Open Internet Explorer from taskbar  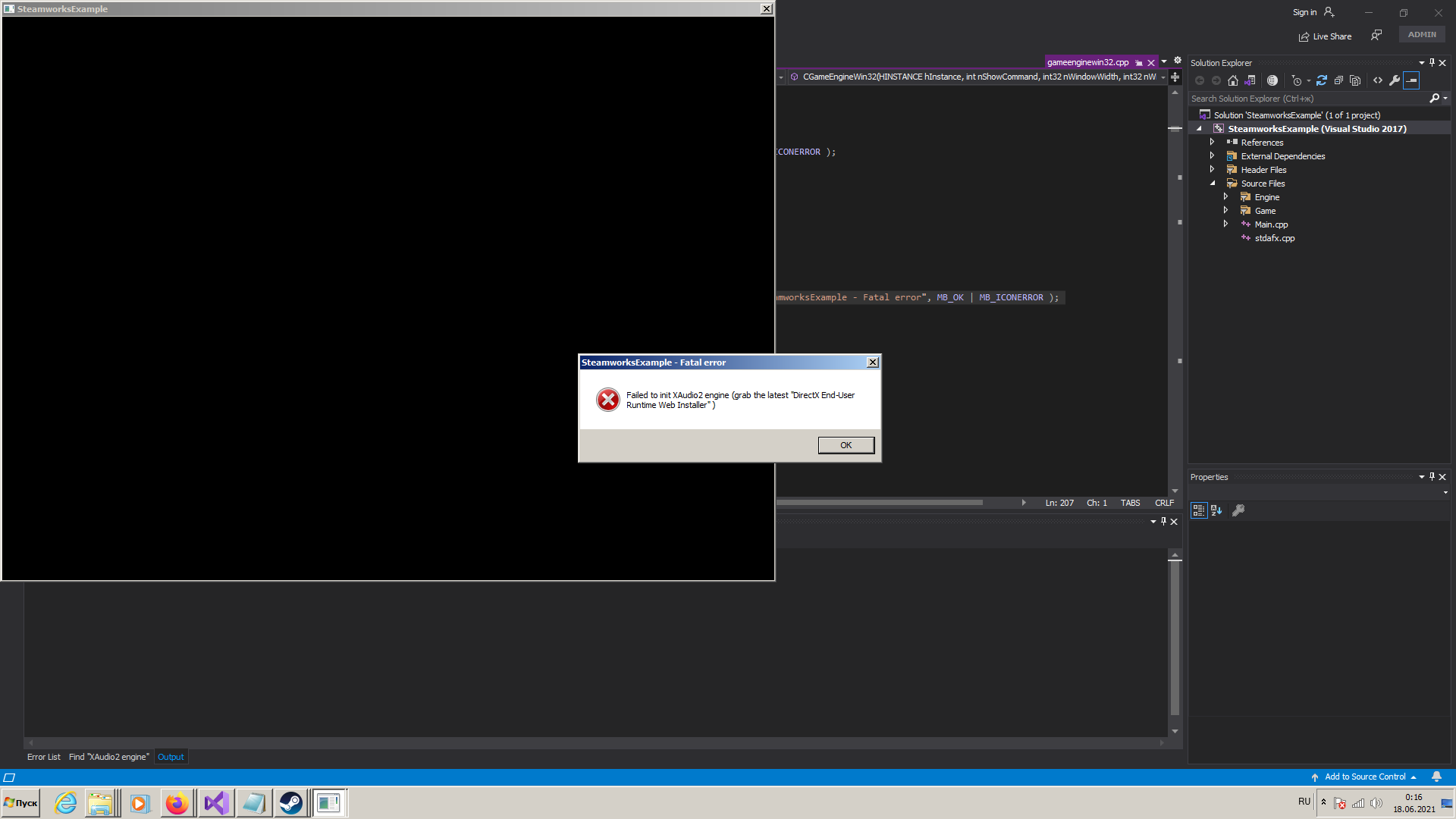[x=66, y=803]
